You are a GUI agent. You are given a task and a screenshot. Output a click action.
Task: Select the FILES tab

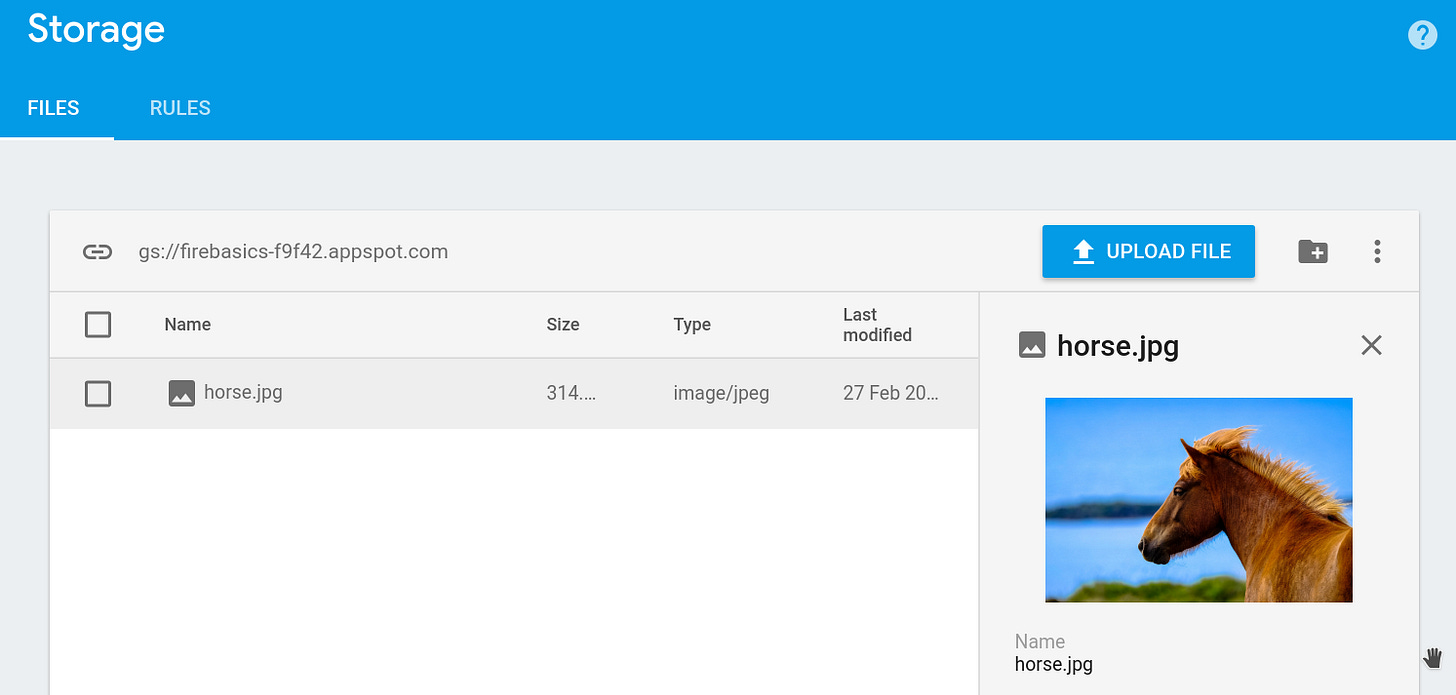tap(53, 107)
